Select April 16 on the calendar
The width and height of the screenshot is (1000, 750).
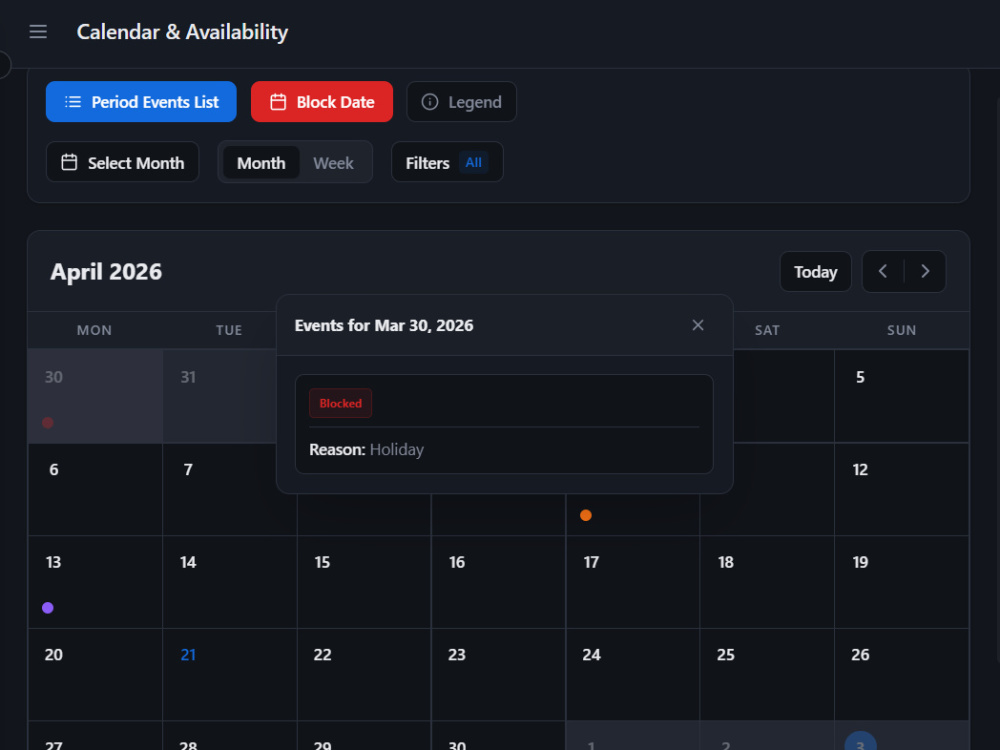(x=499, y=582)
